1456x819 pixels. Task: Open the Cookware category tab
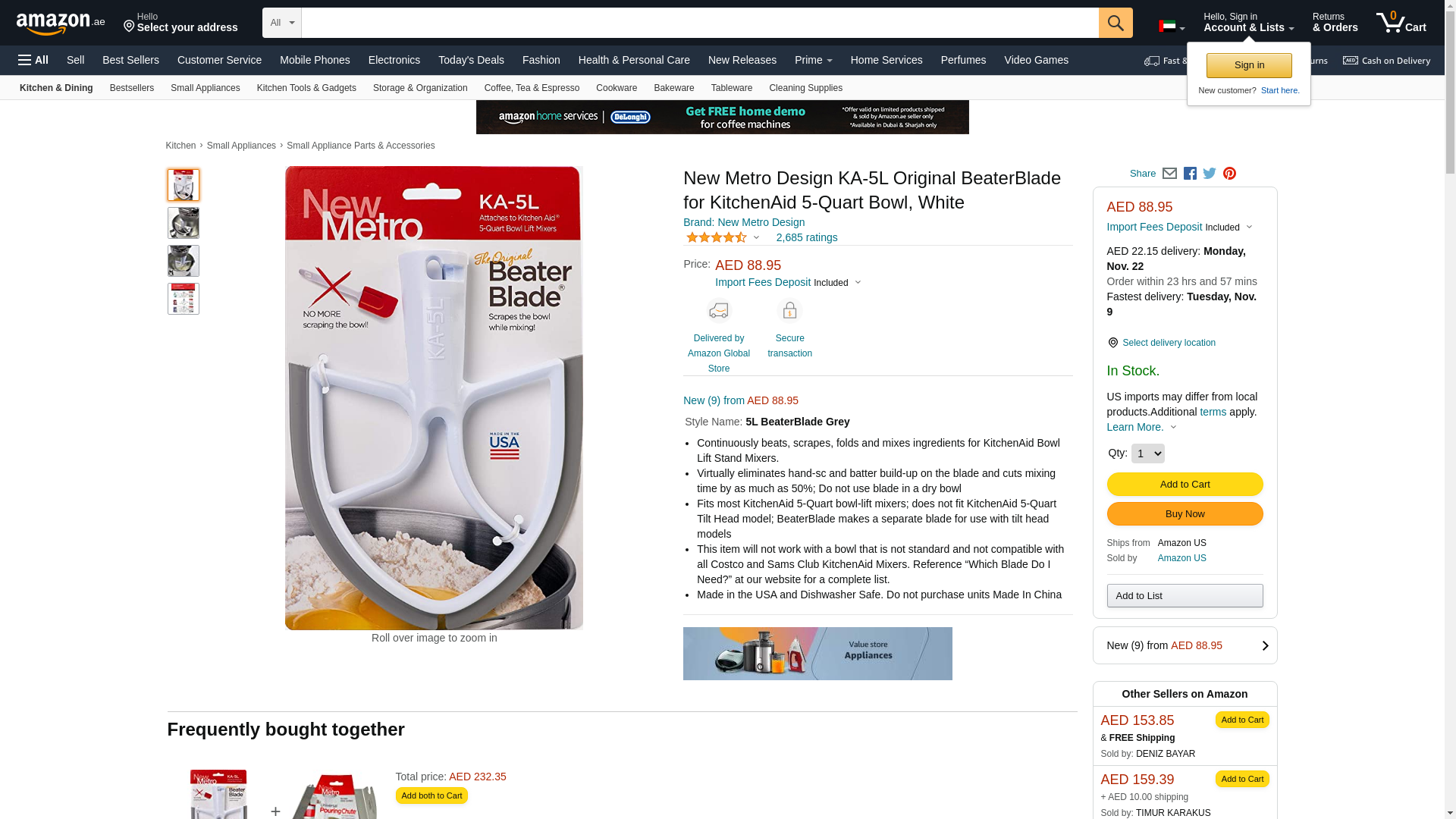pos(617,88)
